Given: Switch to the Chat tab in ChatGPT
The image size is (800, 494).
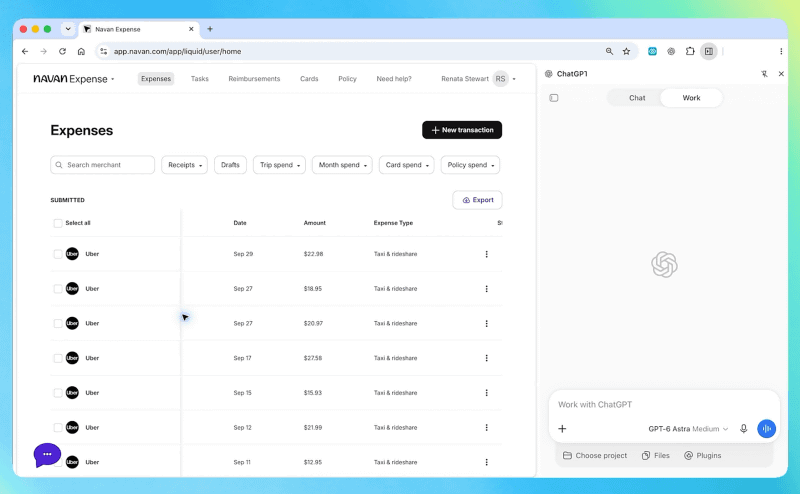Looking at the screenshot, I should pos(637,98).
